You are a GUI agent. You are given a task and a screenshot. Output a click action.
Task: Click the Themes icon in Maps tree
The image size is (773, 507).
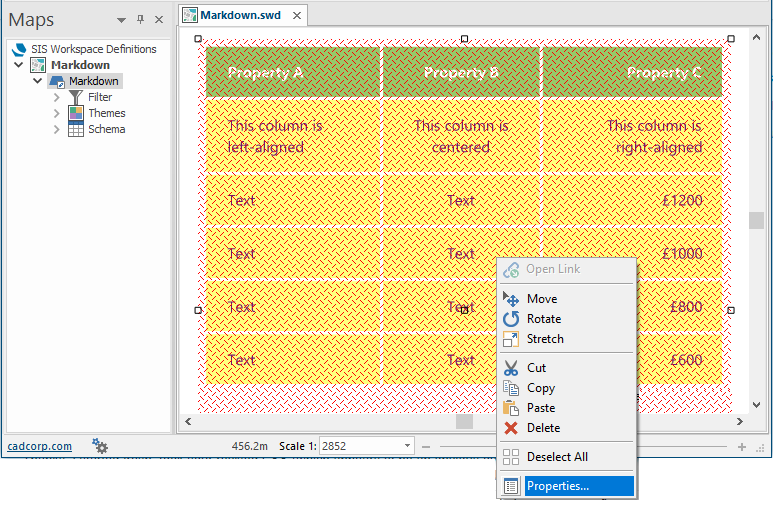pos(76,113)
